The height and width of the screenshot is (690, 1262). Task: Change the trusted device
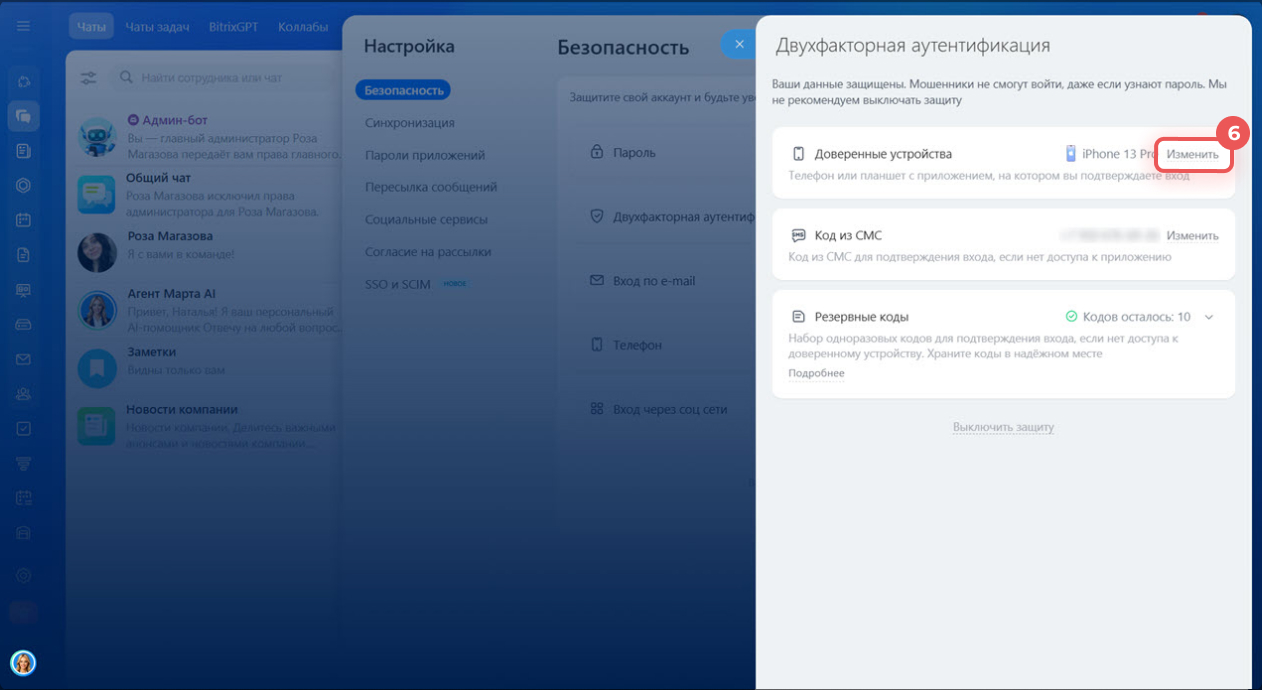[x=1192, y=155]
